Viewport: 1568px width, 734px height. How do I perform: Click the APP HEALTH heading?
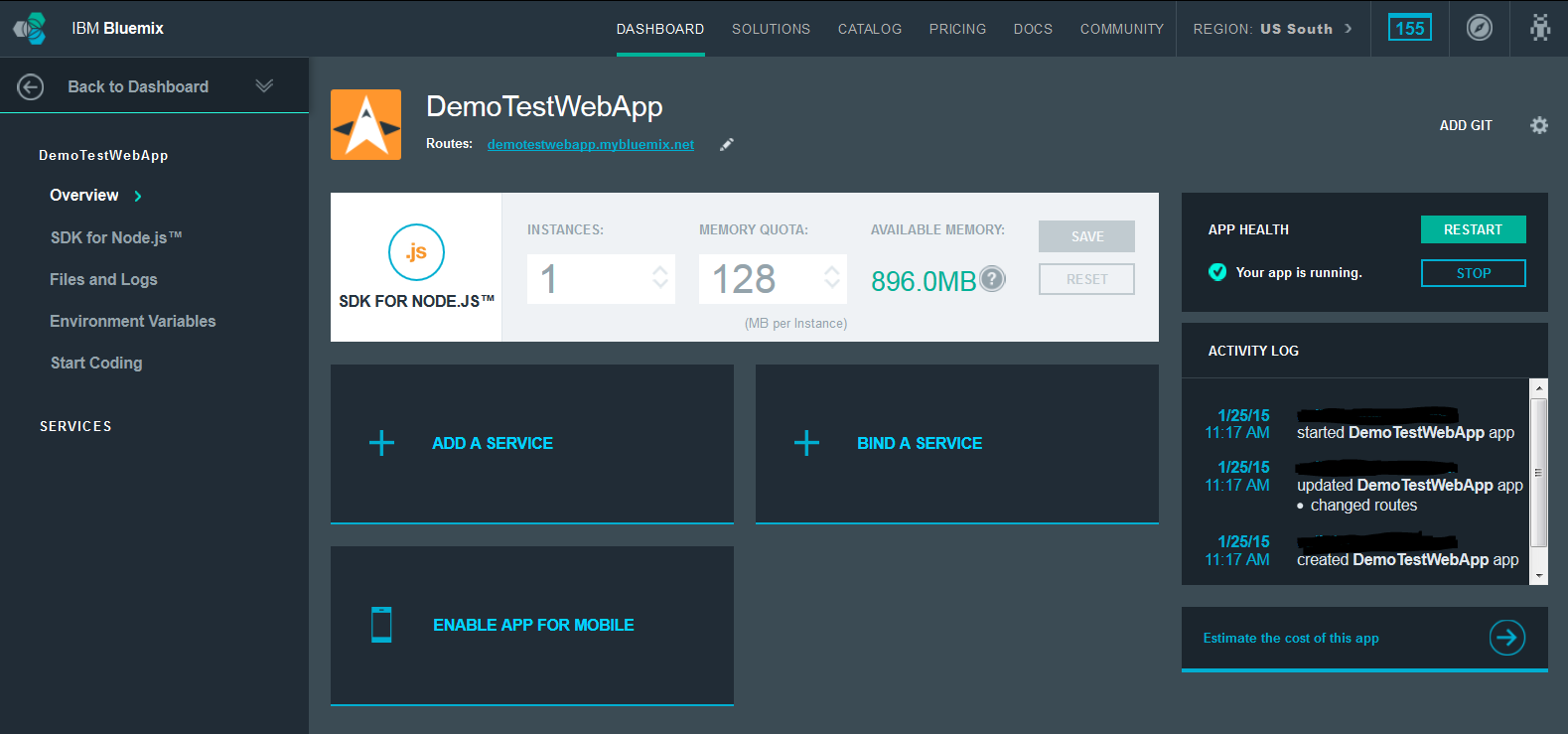tap(1248, 229)
